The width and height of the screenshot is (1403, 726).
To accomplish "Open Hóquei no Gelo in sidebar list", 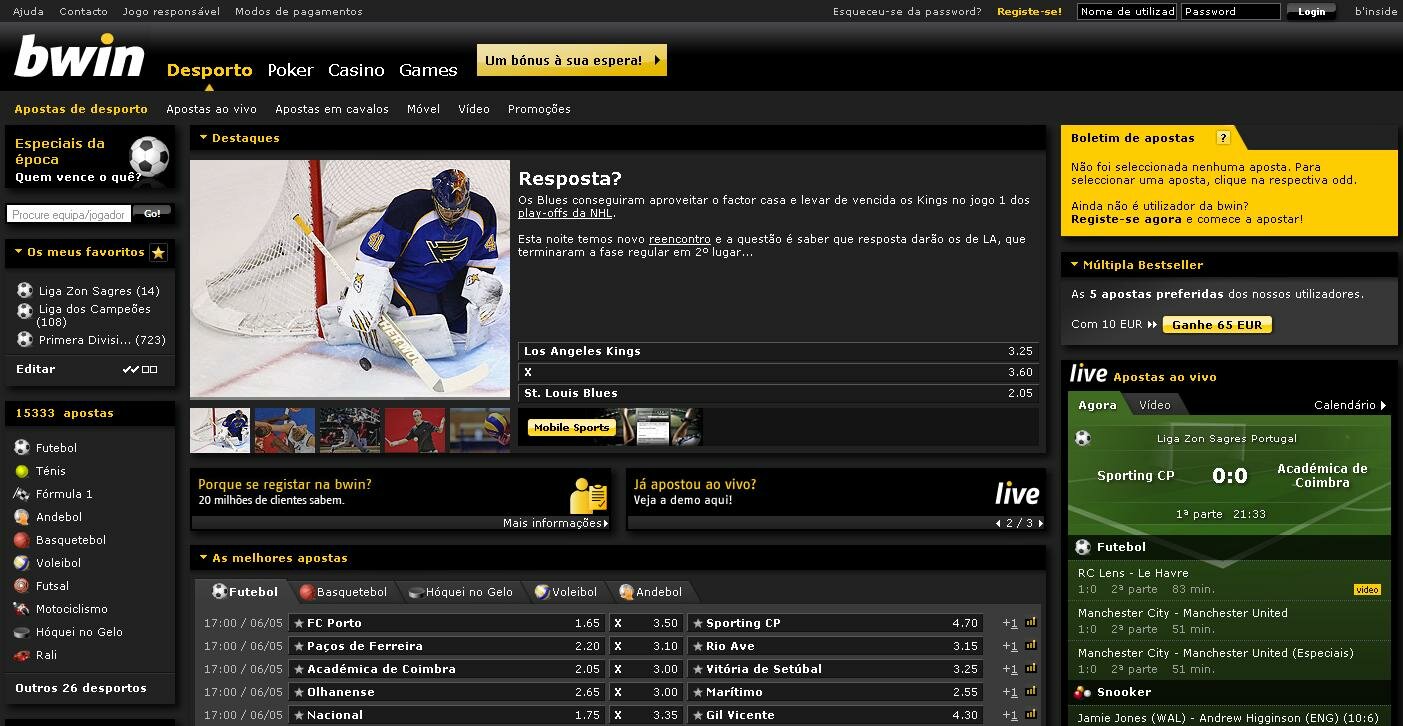I will [79, 632].
